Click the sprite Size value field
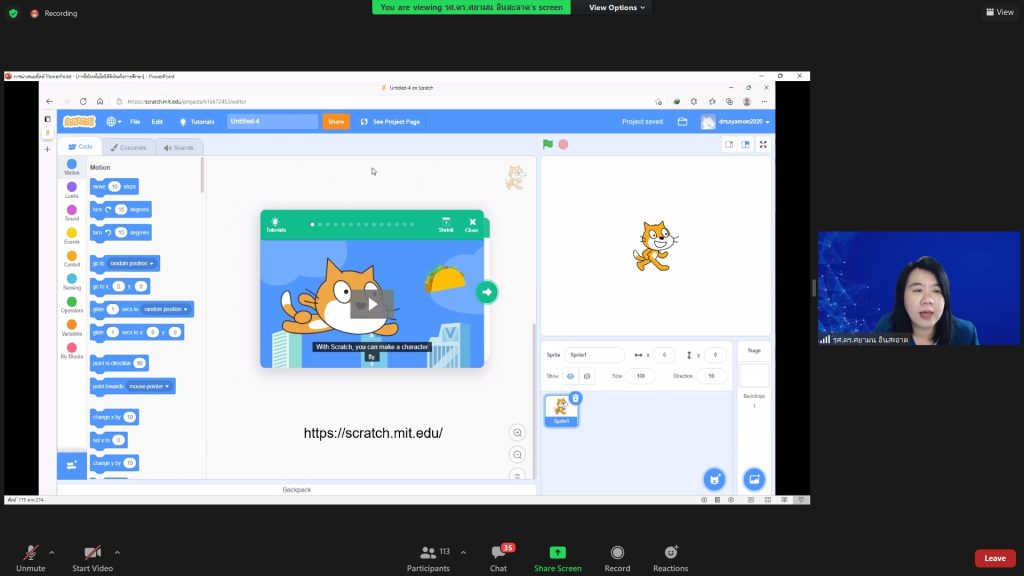 click(x=641, y=376)
